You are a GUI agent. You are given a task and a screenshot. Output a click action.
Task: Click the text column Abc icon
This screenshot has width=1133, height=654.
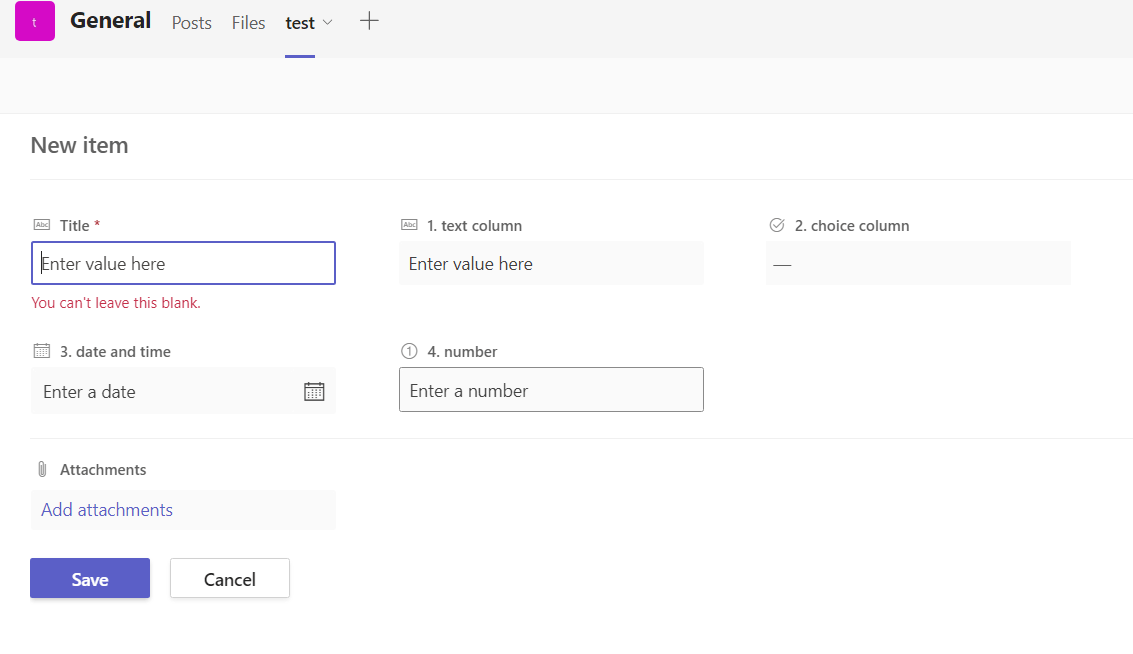(x=409, y=225)
